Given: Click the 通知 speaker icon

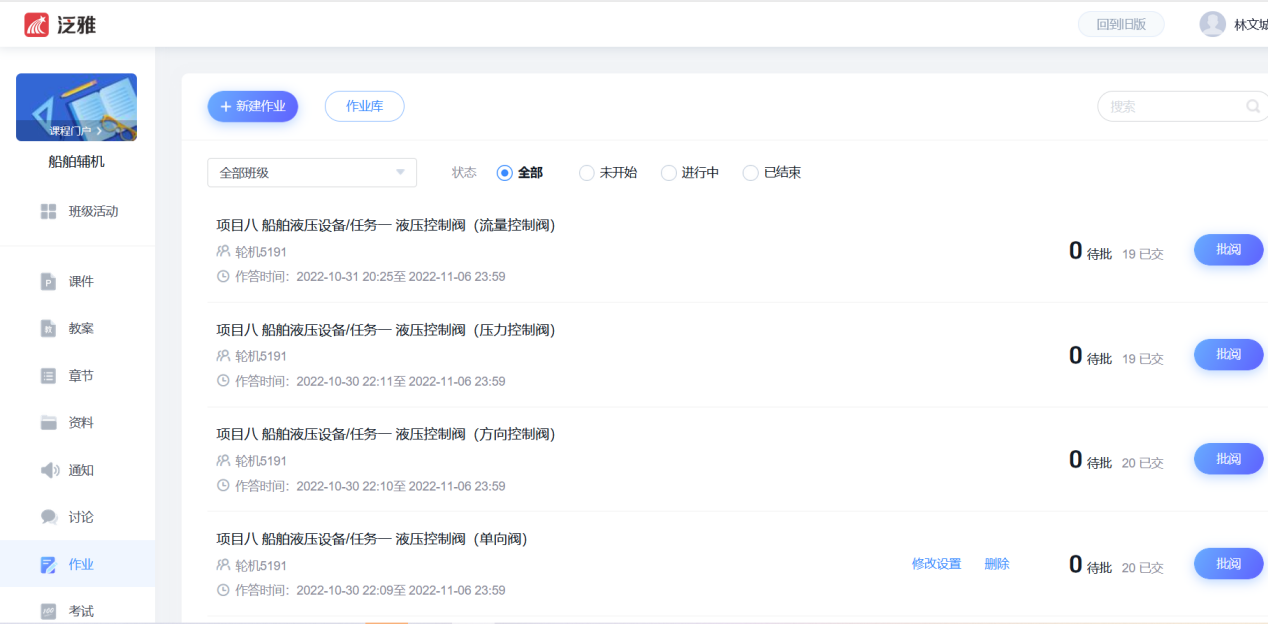Looking at the screenshot, I should click(x=49, y=470).
